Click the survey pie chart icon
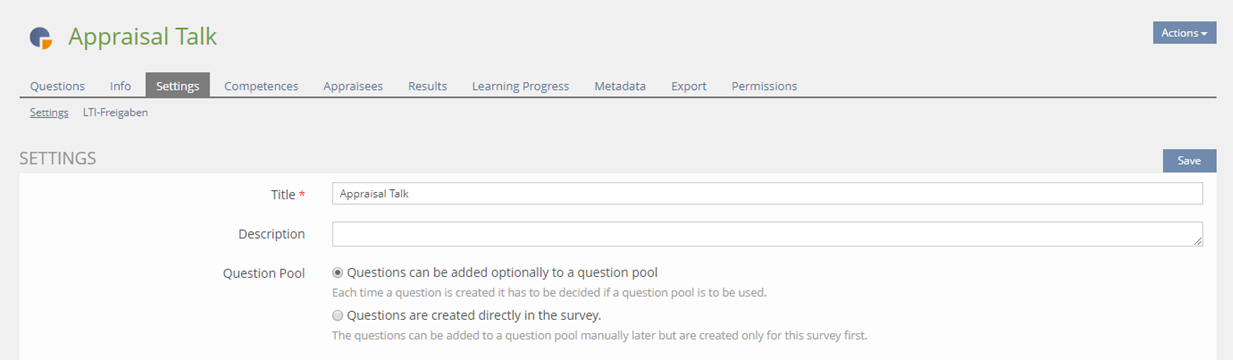 click(41, 37)
